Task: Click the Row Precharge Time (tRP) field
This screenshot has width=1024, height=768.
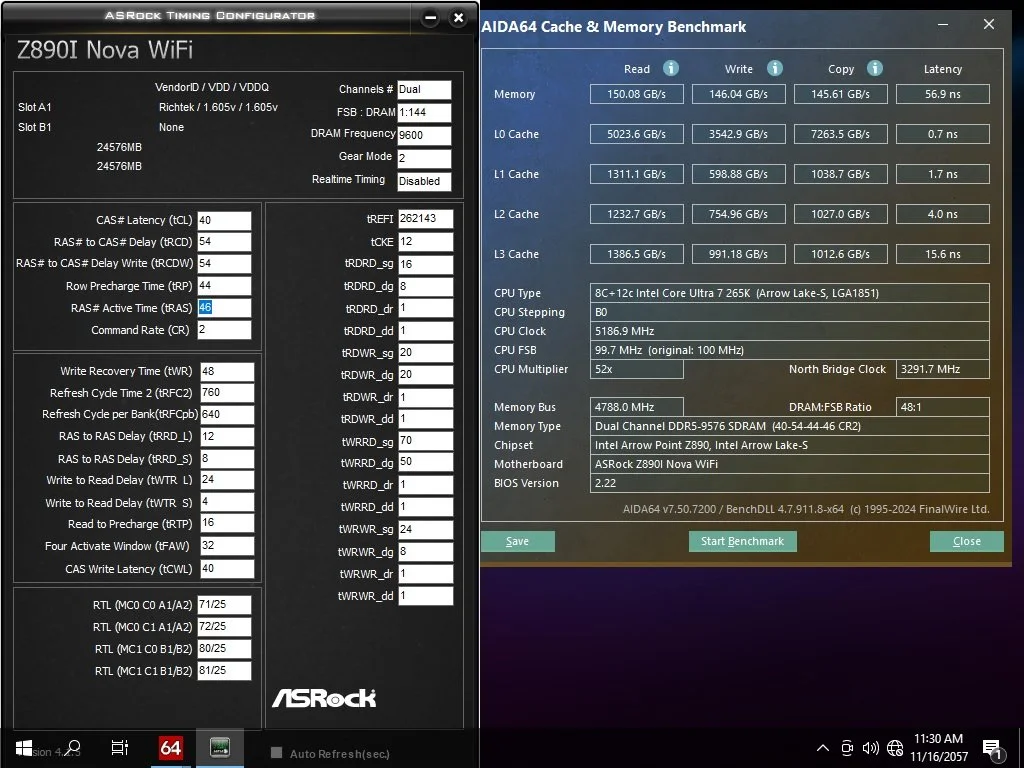Action: coord(224,285)
